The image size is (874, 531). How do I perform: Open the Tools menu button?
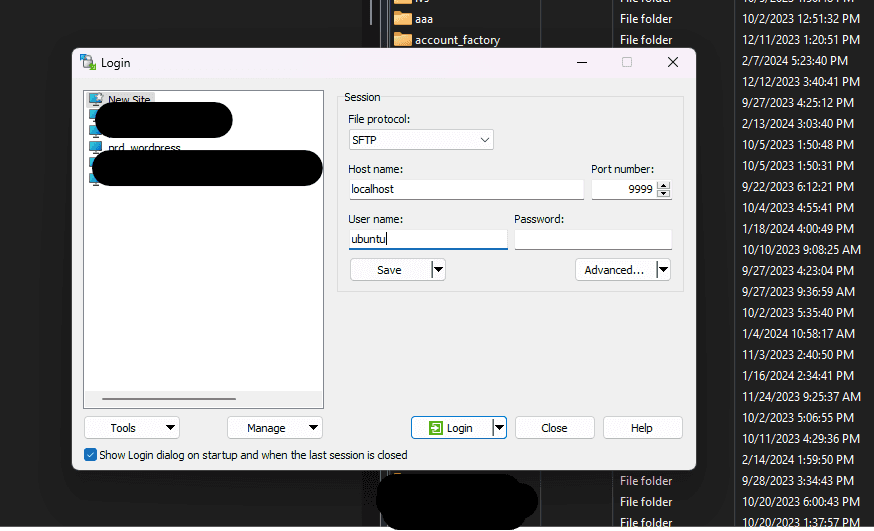pyautogui.click(x=131, y=428)
